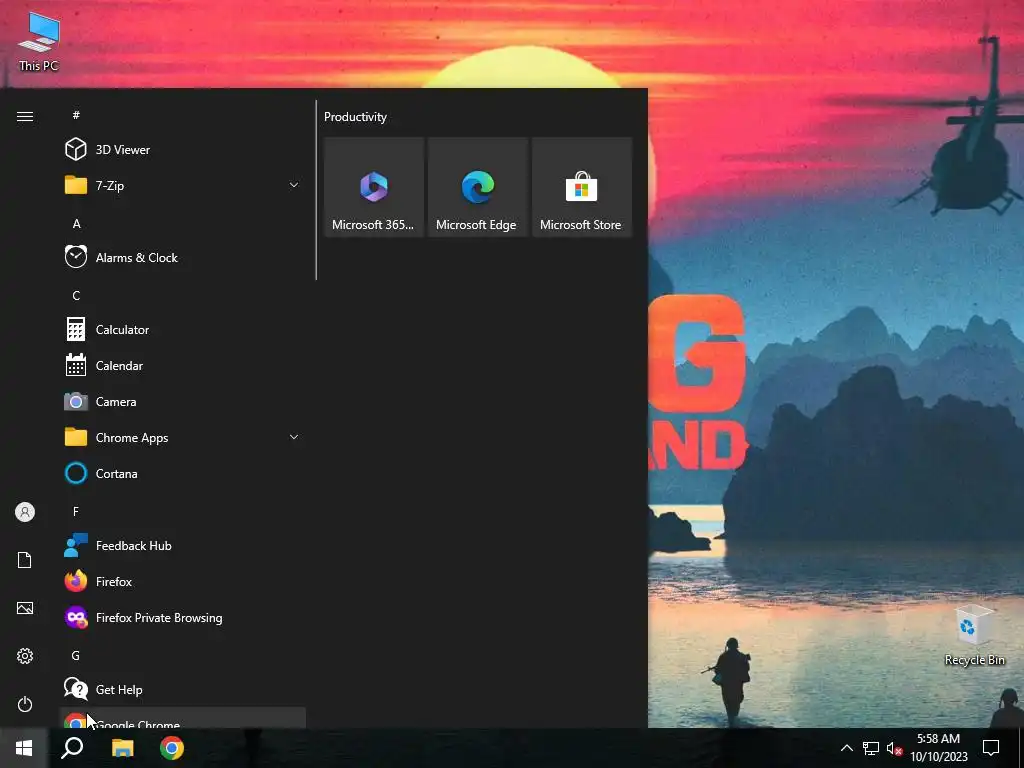This screenshot has width=1024, height=768.
Task: Click the Productivity group header
Action: coord(355,117)
